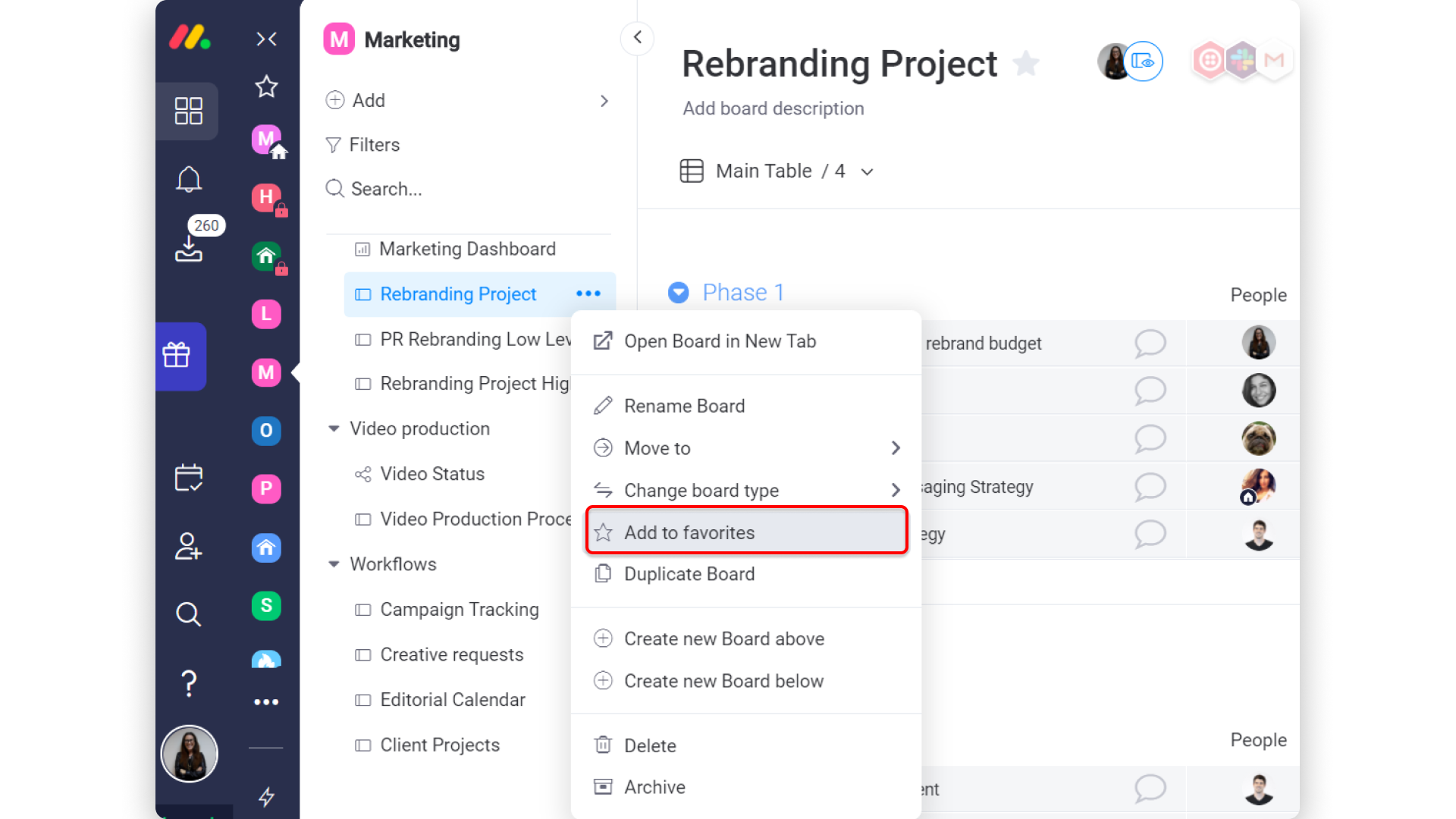1456x819 pixels.
Task: Select Archive from context menu
Action: 746,788
